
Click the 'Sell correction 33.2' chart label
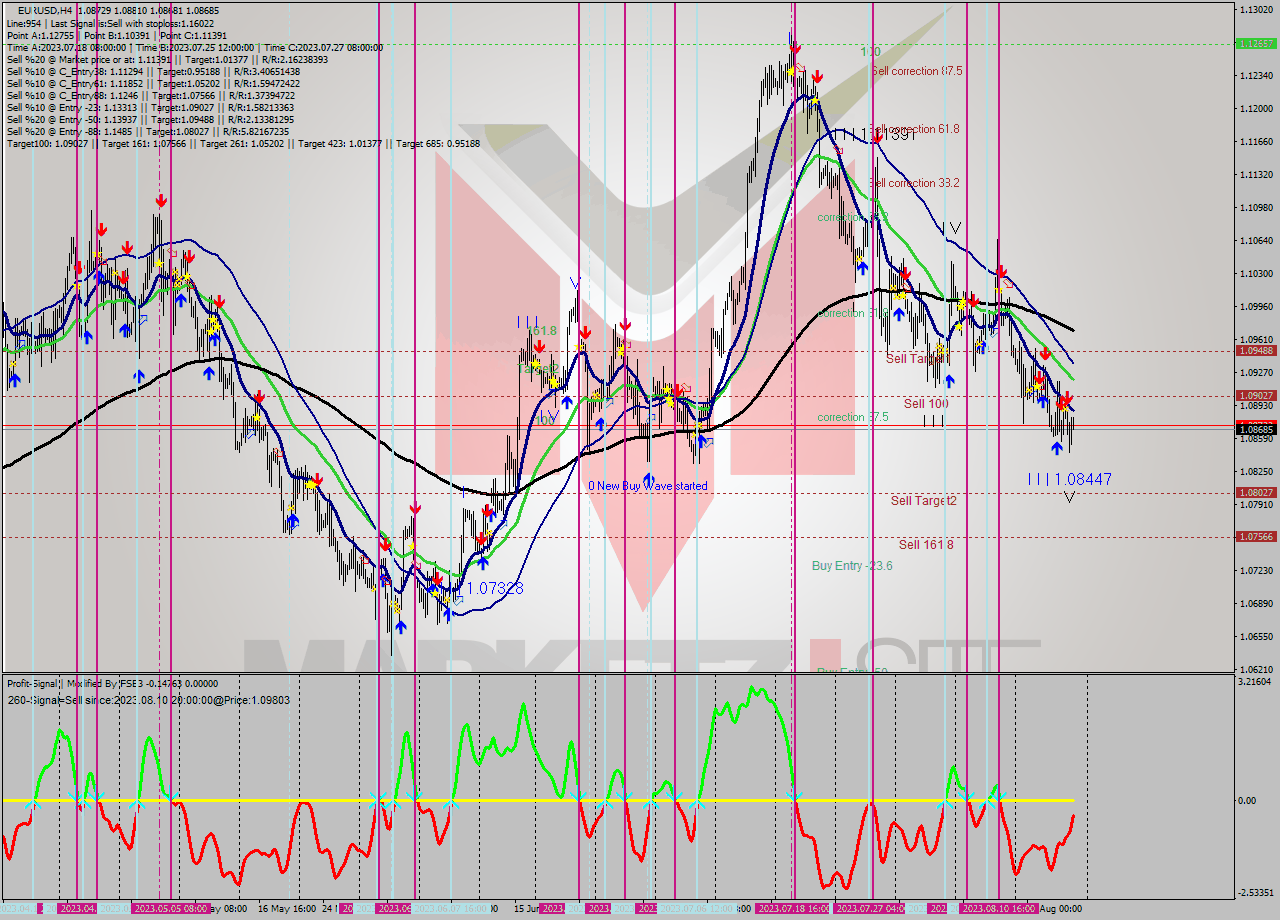[914, 183]
